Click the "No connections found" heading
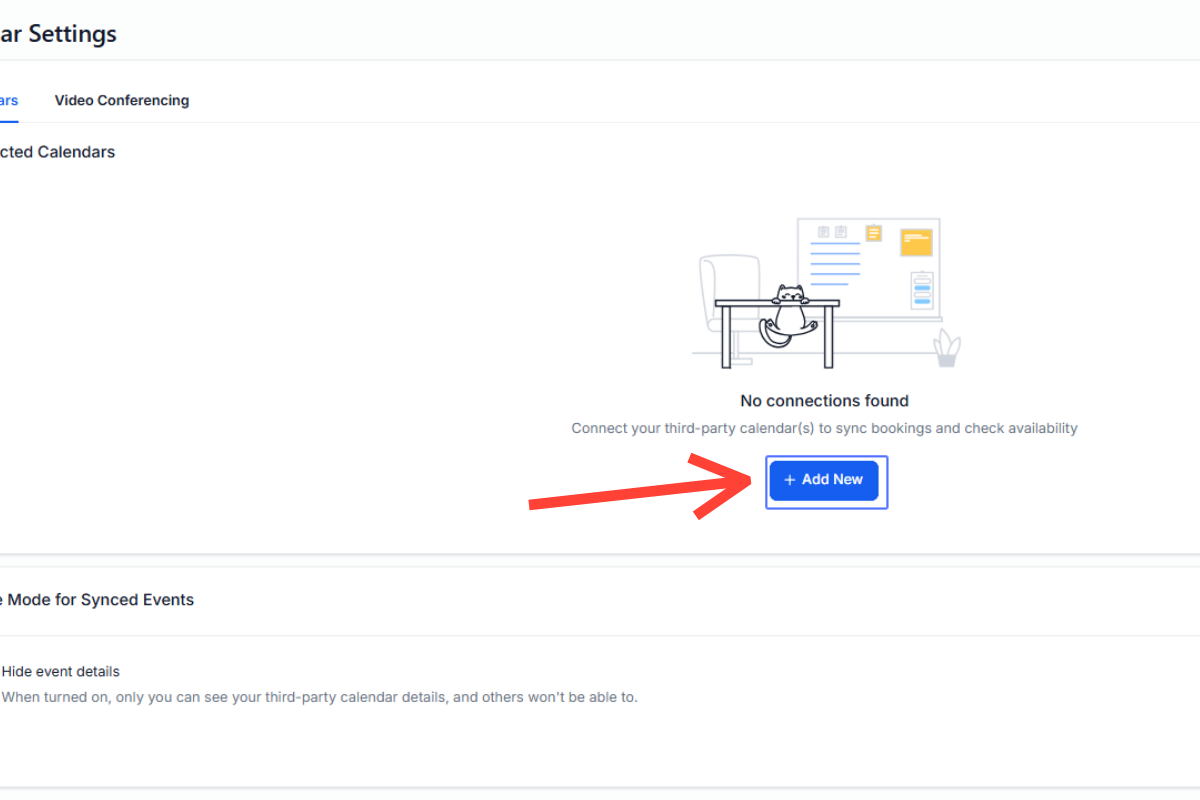 [824, 401]
